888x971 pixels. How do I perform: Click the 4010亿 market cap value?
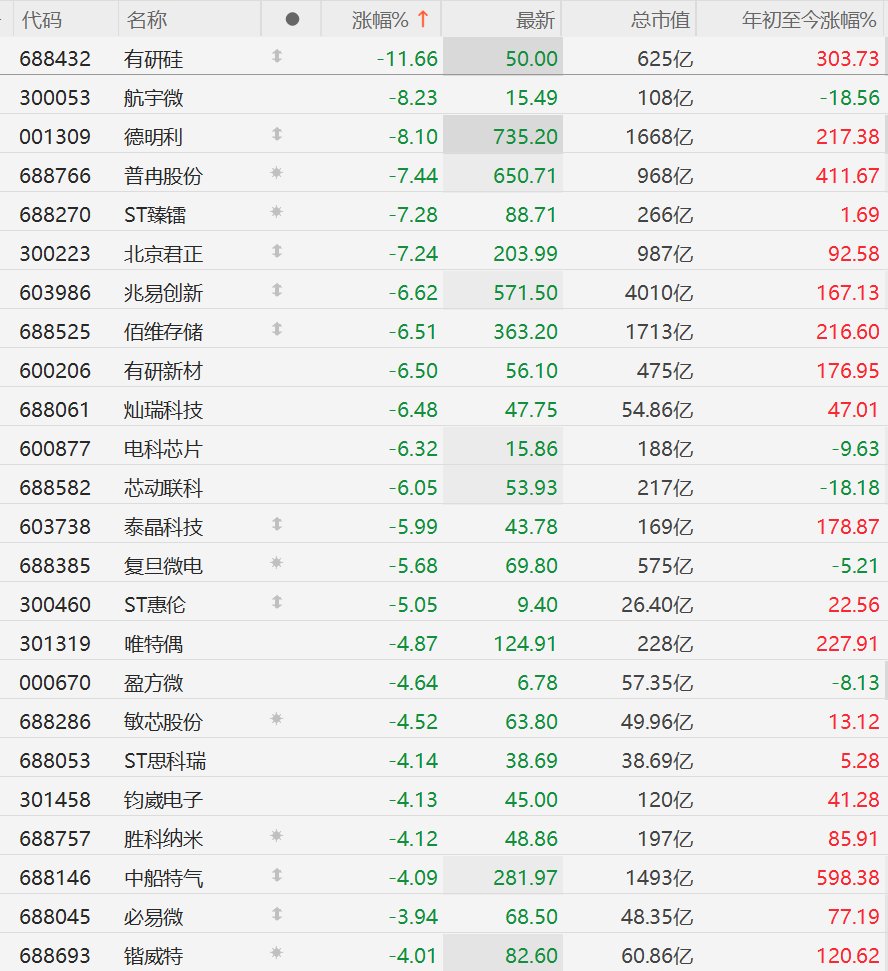[659, 293]
